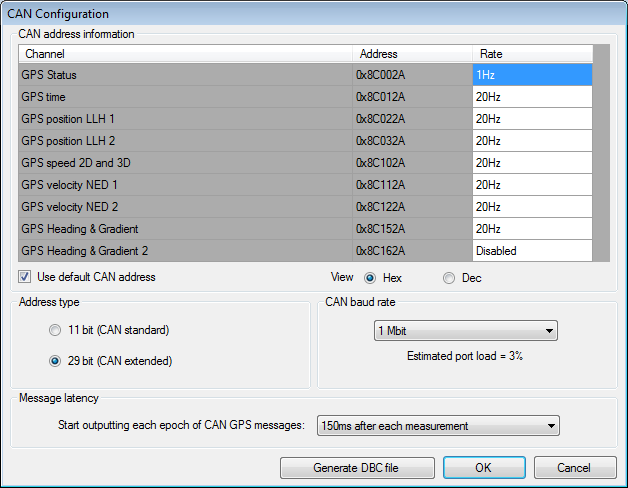The height and width of the screenshot is (488, 628).
Task: Click the Address column header
Action: coord(411,53)
